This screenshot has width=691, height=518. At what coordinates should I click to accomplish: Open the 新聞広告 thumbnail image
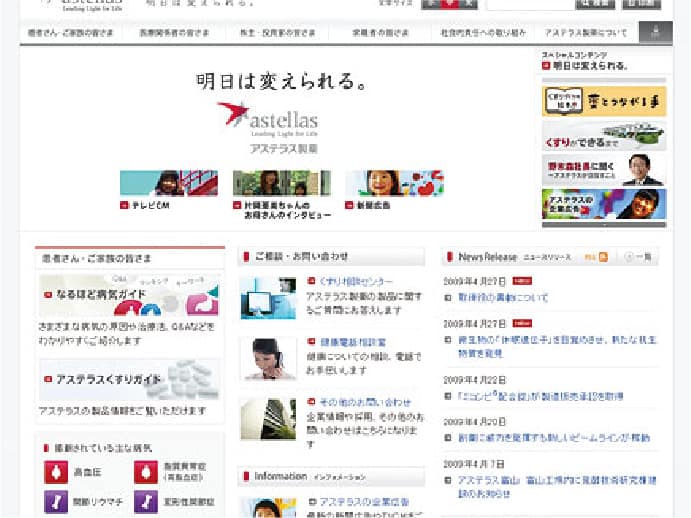pos(394,183)
